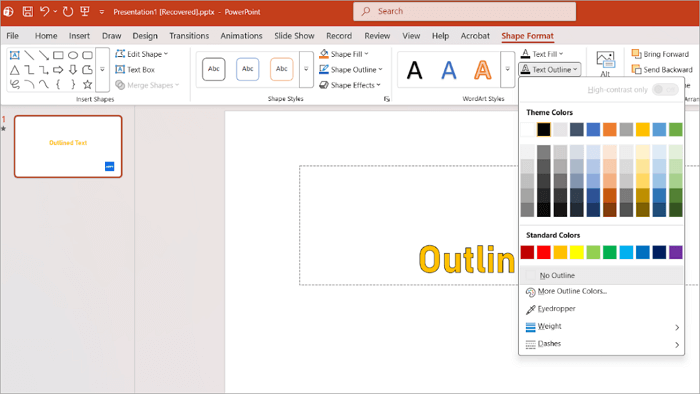Open the Slide Show tab
The width and height of the screenshot is (700, 394).
click(294, 36)
